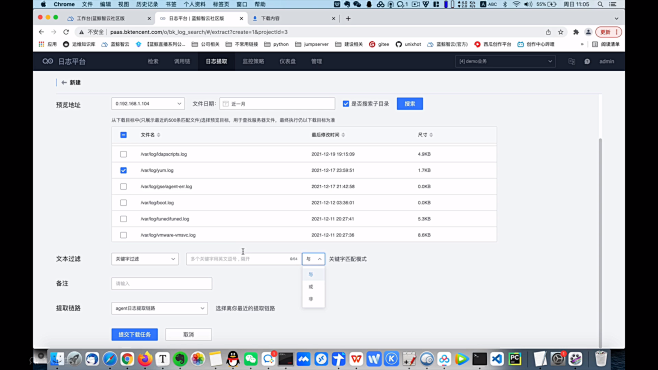
Task: Click the Chrome 更新 button
Action: point(608,32)
